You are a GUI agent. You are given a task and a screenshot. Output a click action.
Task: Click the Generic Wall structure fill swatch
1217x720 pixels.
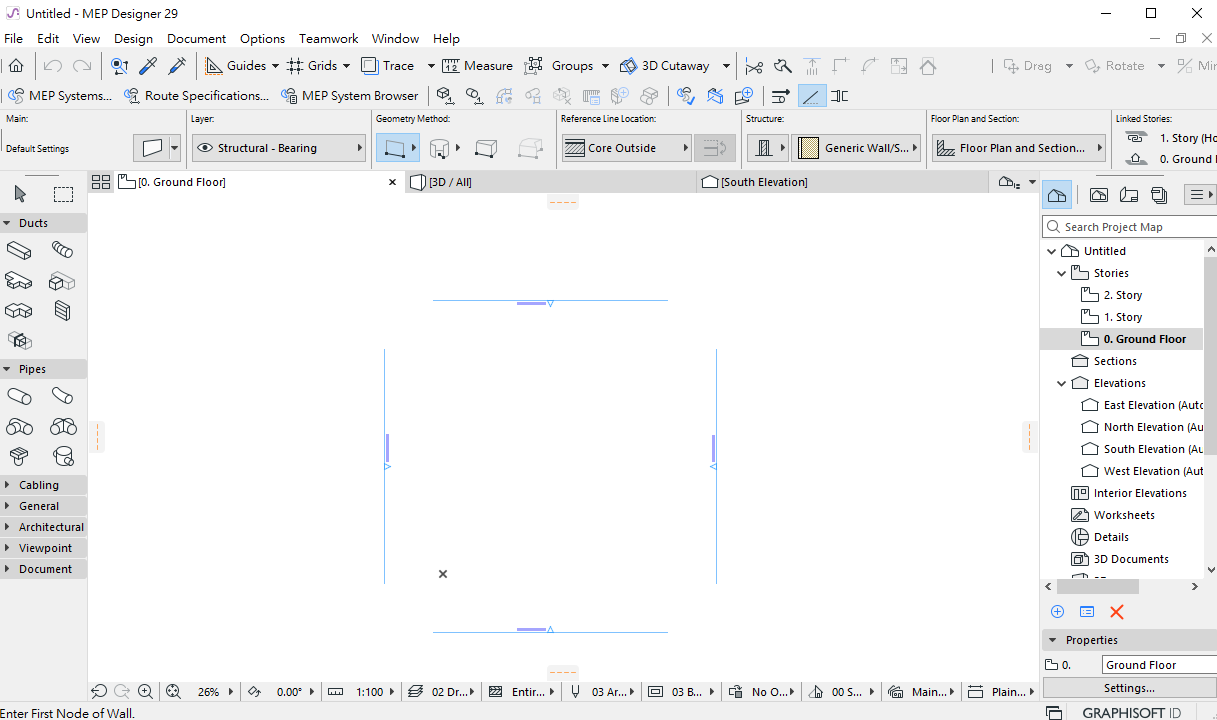pyautogui.click(x=809, y=148)
